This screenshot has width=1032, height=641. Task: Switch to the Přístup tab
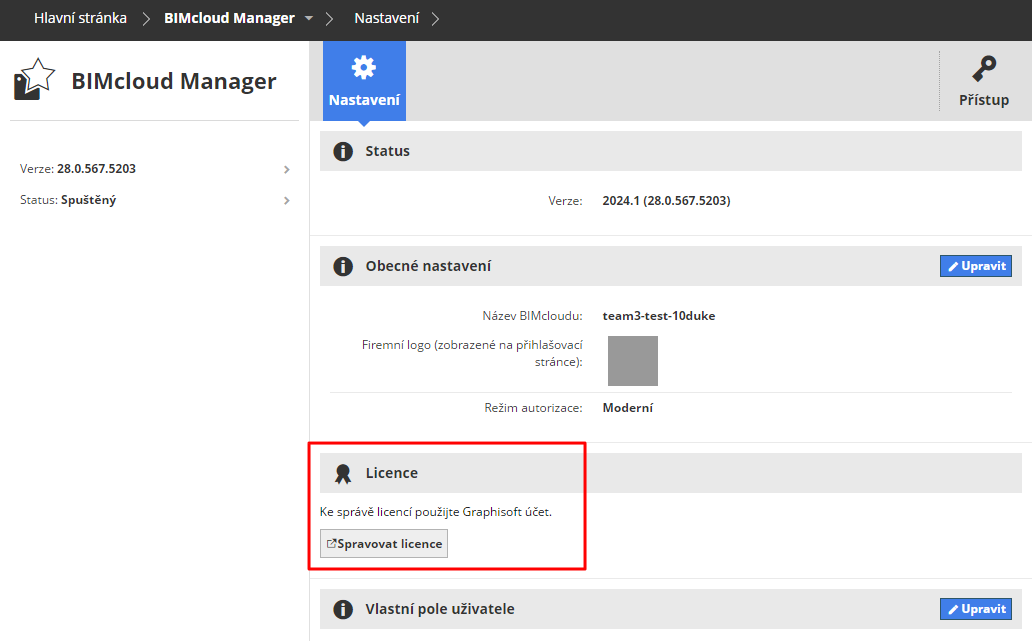coord(984,100)
